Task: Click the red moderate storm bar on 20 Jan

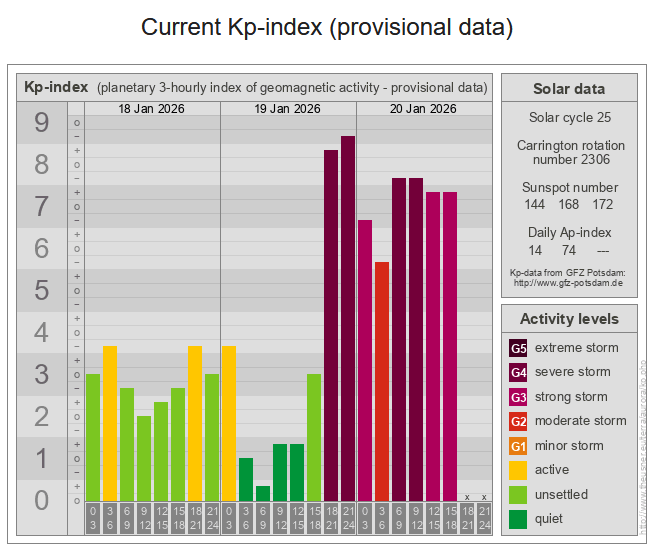Action: coord(382,380)
